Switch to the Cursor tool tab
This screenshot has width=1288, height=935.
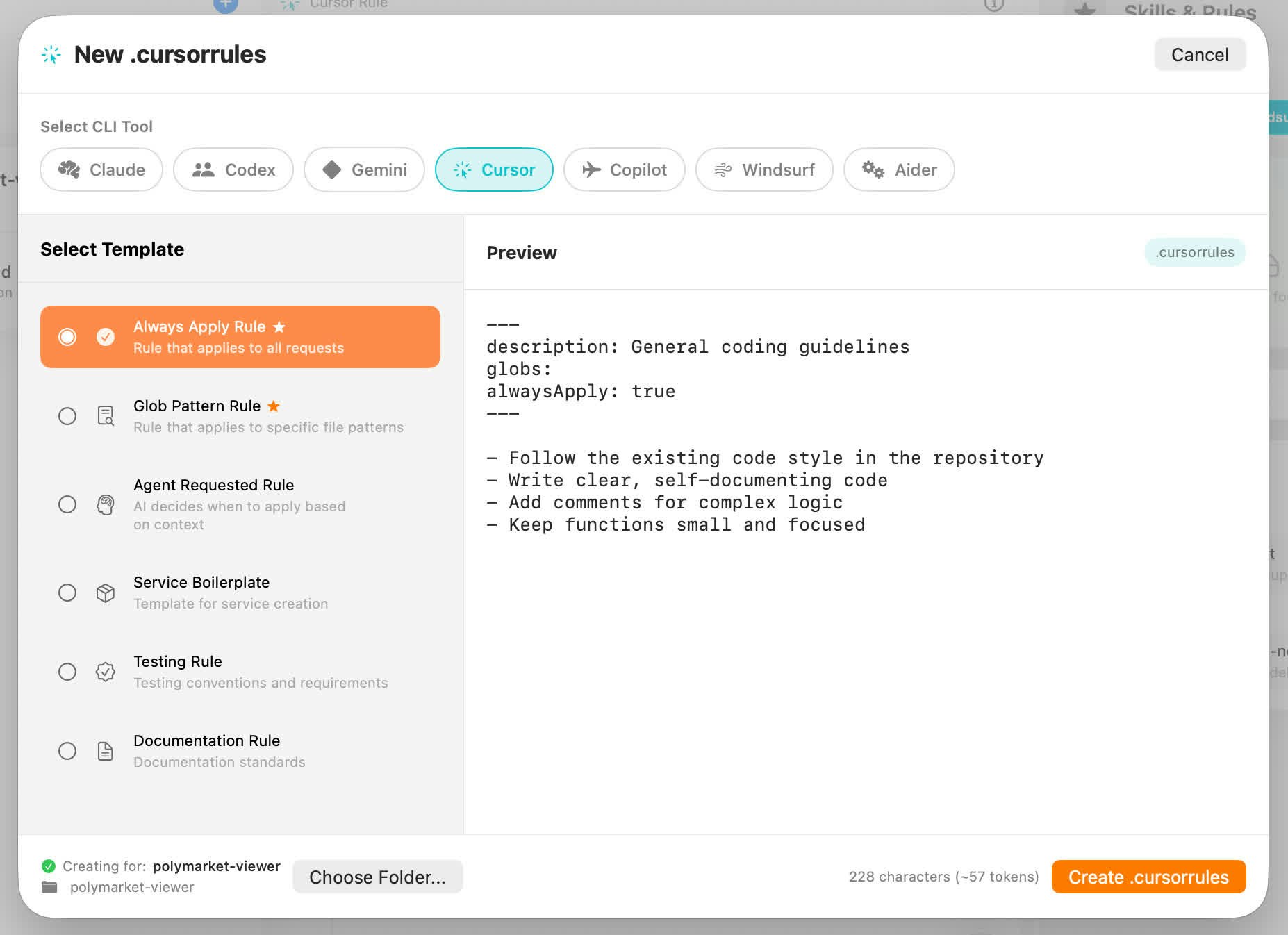pyautogui.click(x=494, y=169)
